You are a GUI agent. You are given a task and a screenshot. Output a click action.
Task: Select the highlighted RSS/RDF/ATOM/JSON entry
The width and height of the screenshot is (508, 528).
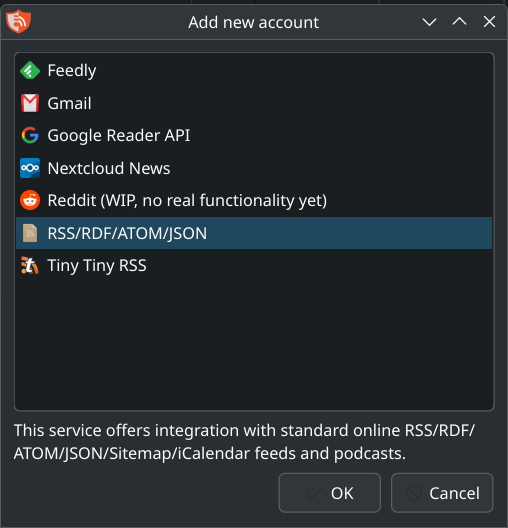pos(254,233)
